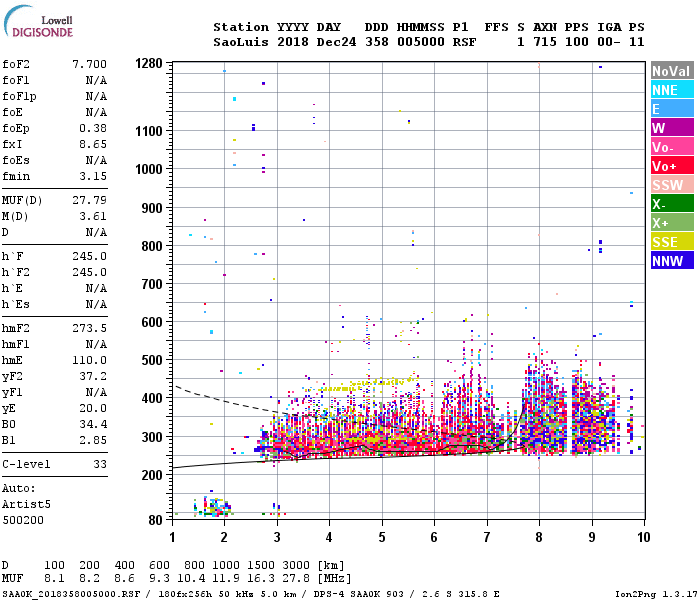The image size is (700, 600).
Task: Click the foEp value 0.38
Action: click(x=93, y=128)
